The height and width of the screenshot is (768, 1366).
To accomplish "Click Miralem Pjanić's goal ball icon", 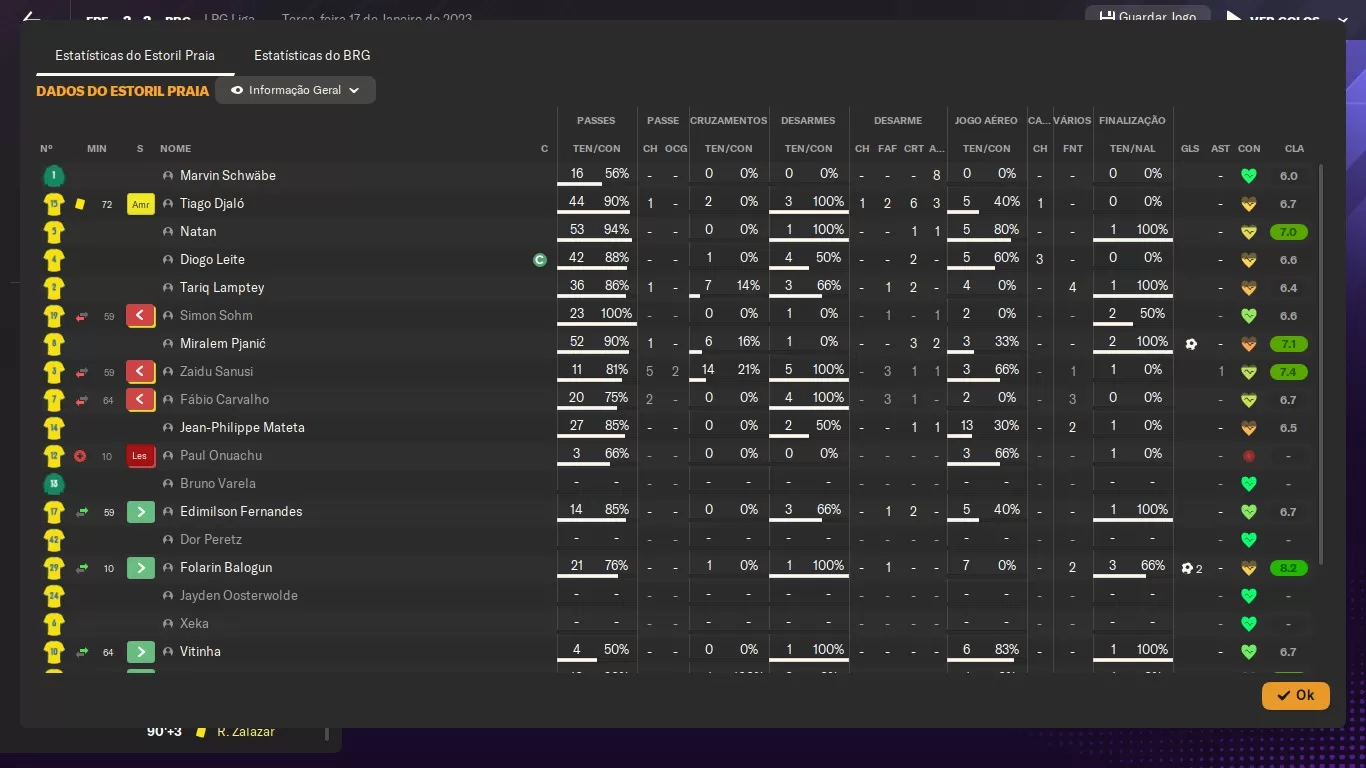I will (x=1190, y=344).
